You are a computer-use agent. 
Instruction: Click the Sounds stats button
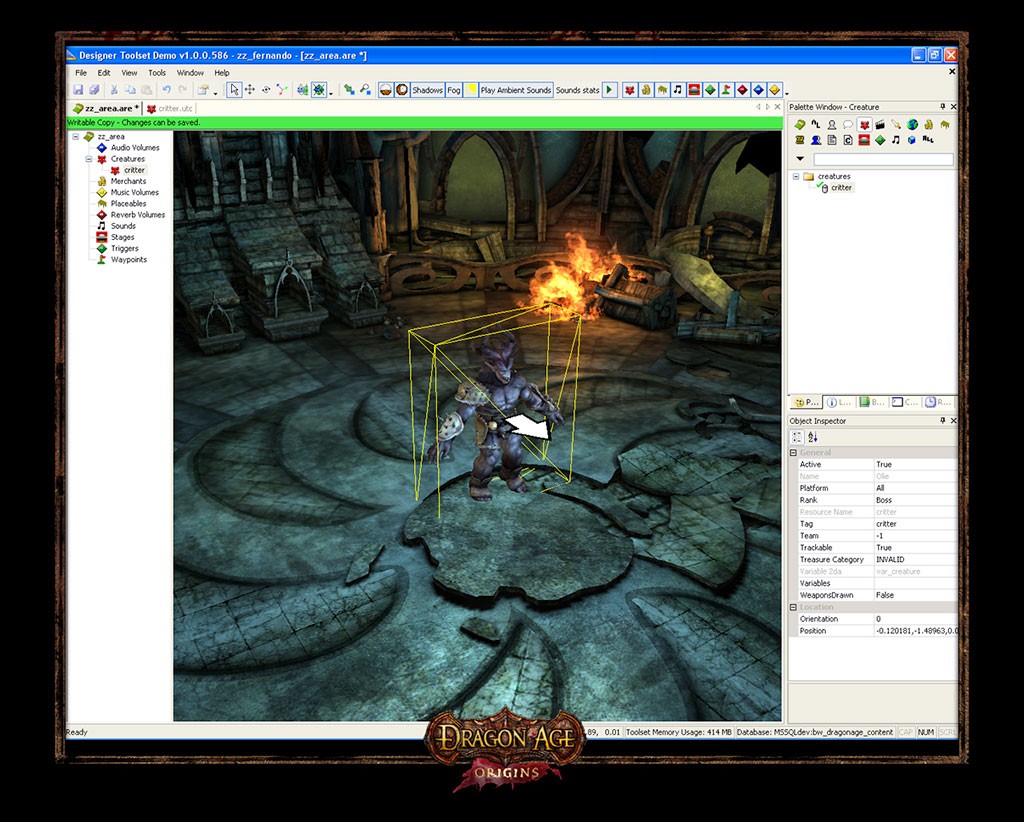577,90
